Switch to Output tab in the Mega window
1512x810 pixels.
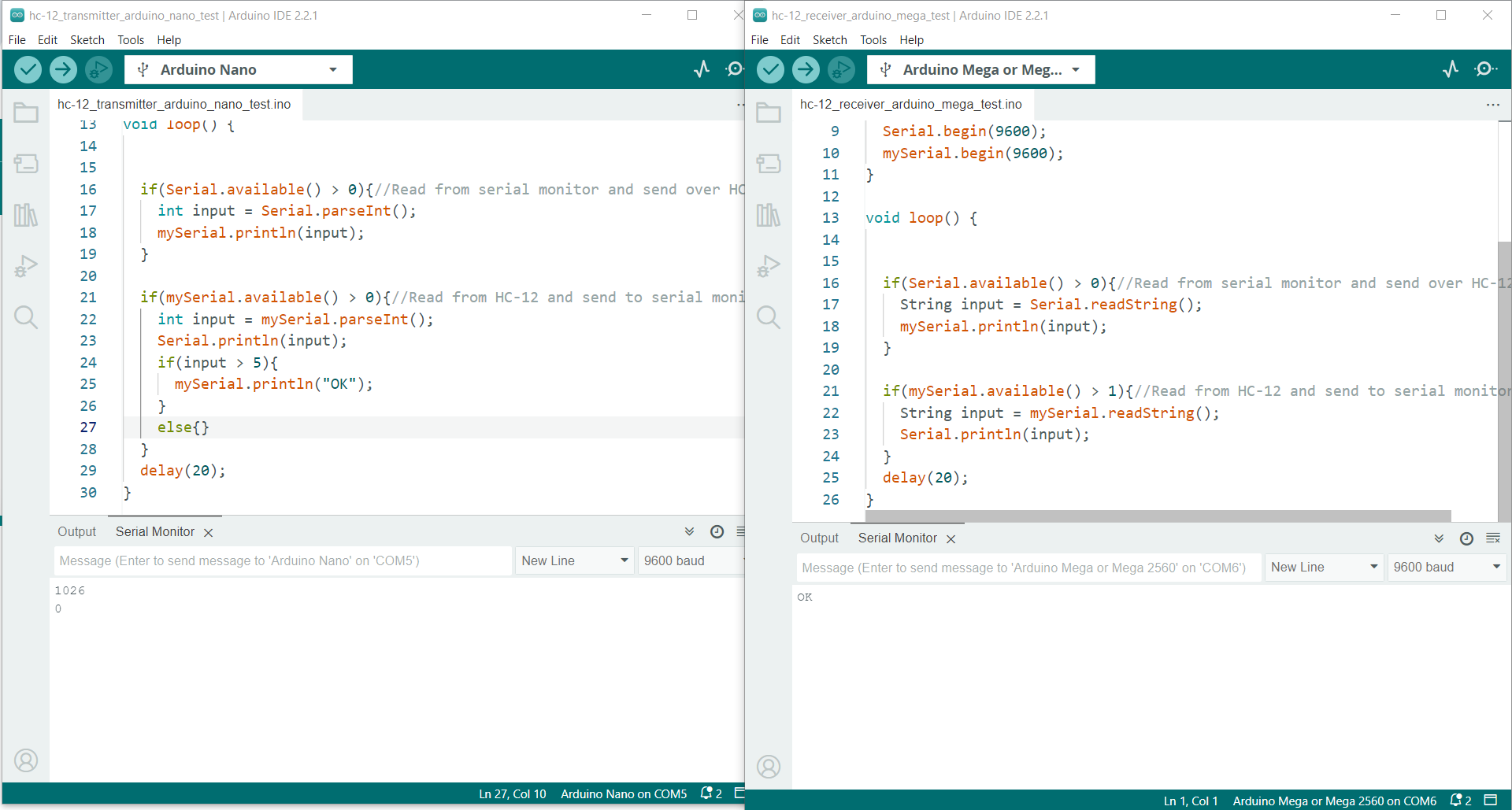tap(819, 538)
